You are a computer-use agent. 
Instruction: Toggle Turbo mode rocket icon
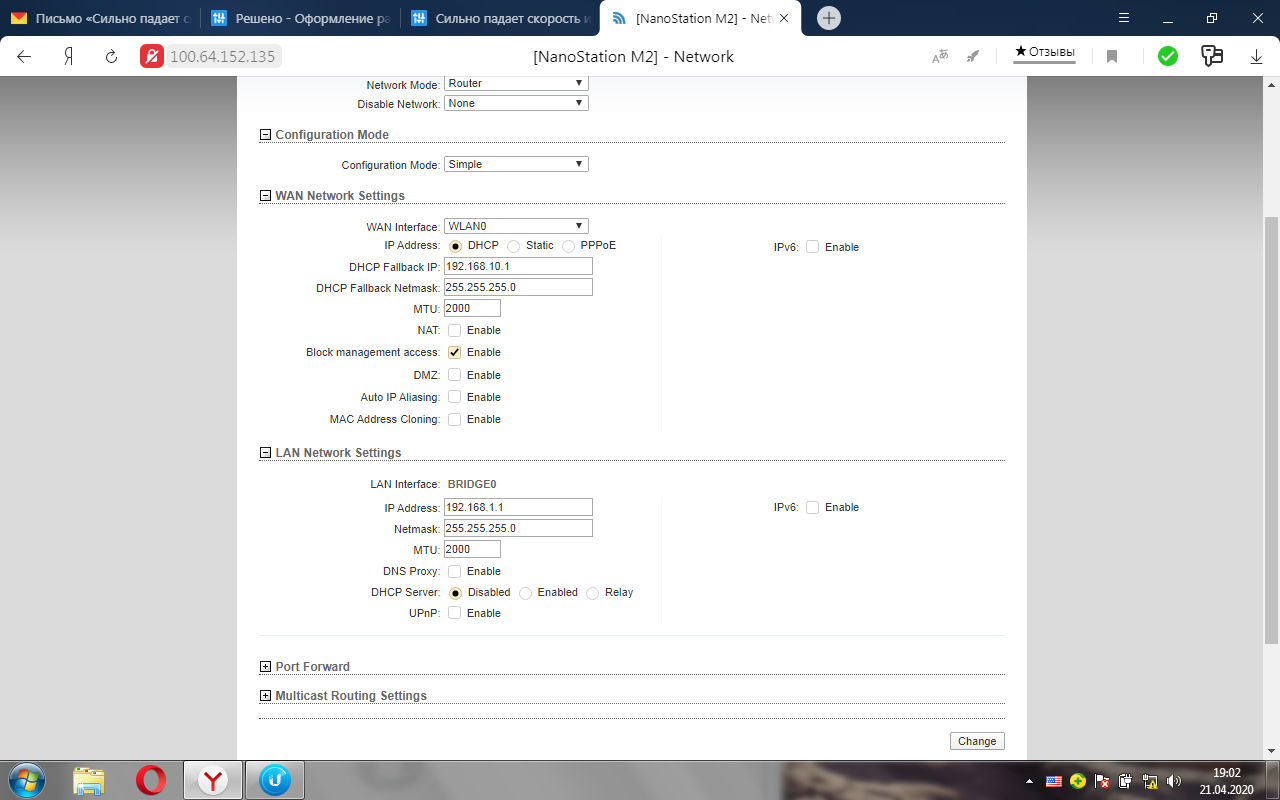pos(973,57)
